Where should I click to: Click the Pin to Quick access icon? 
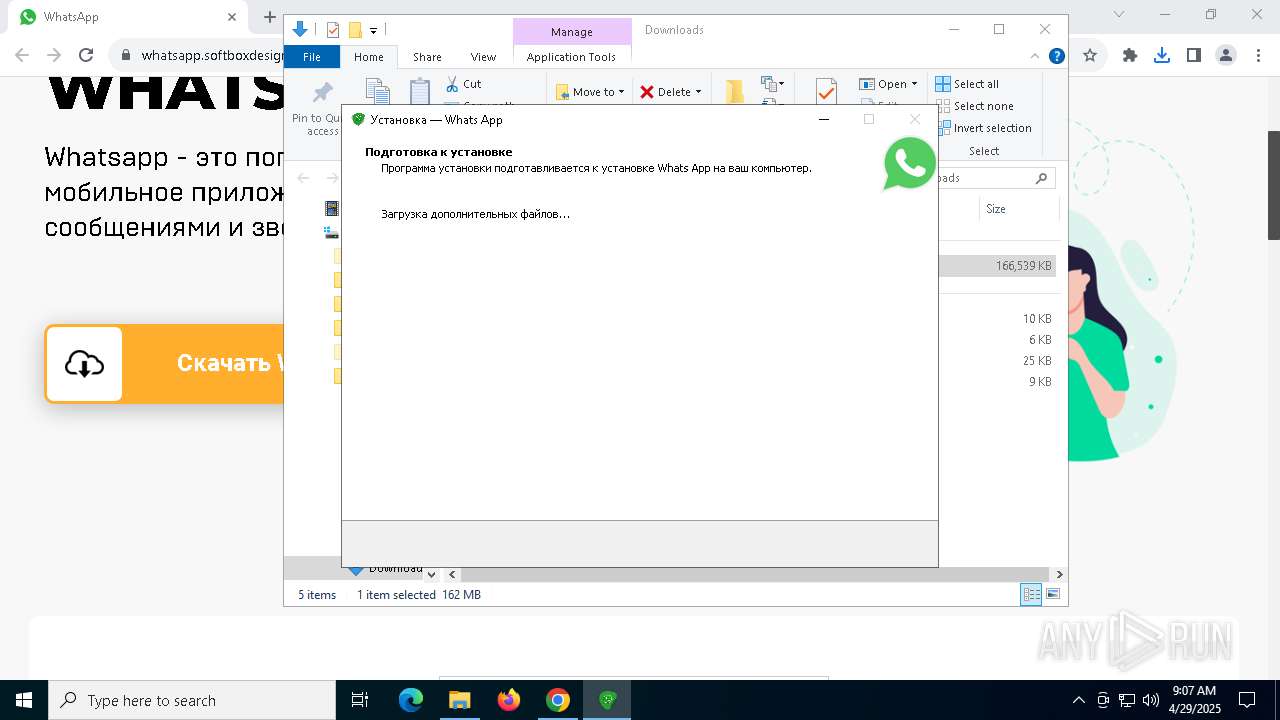[x=322, y=94]
